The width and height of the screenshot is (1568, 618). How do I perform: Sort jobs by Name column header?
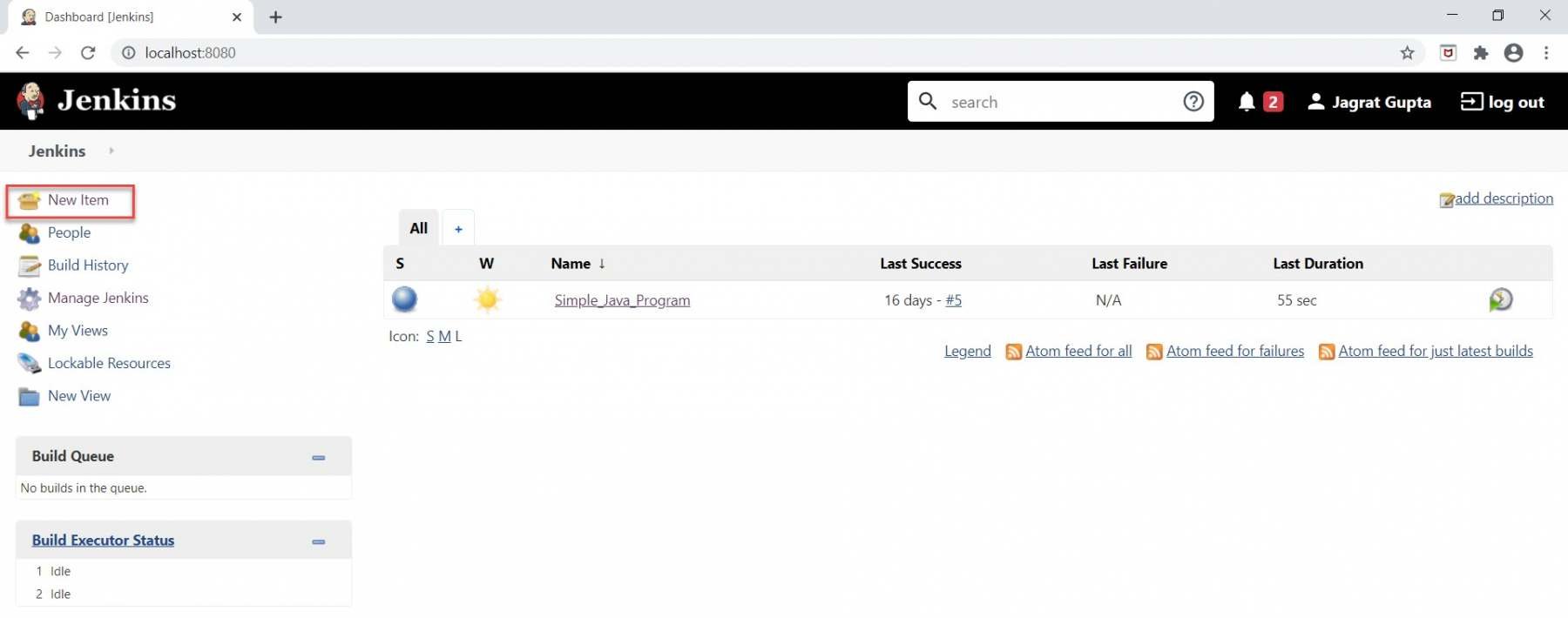pyautogui.click(x=578, y=264)
